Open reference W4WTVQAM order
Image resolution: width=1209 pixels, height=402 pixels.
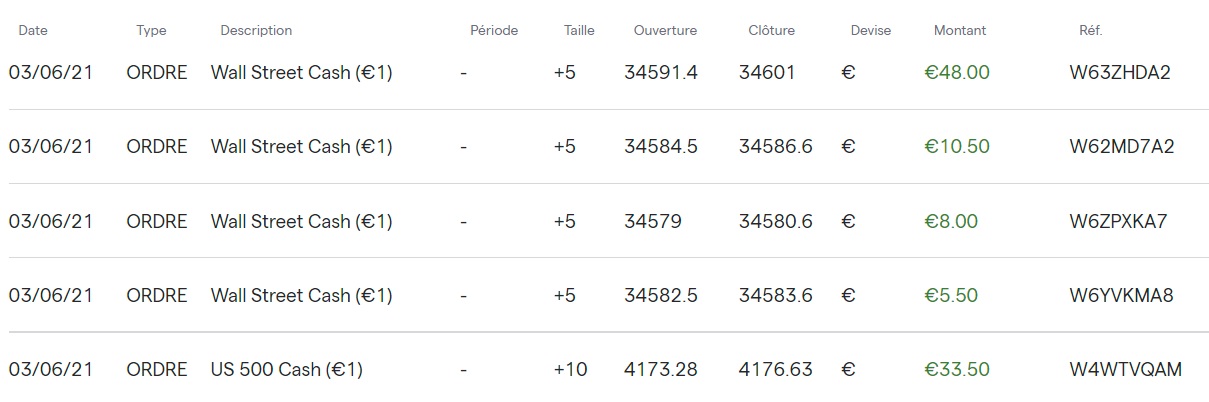pos(1125,370)
